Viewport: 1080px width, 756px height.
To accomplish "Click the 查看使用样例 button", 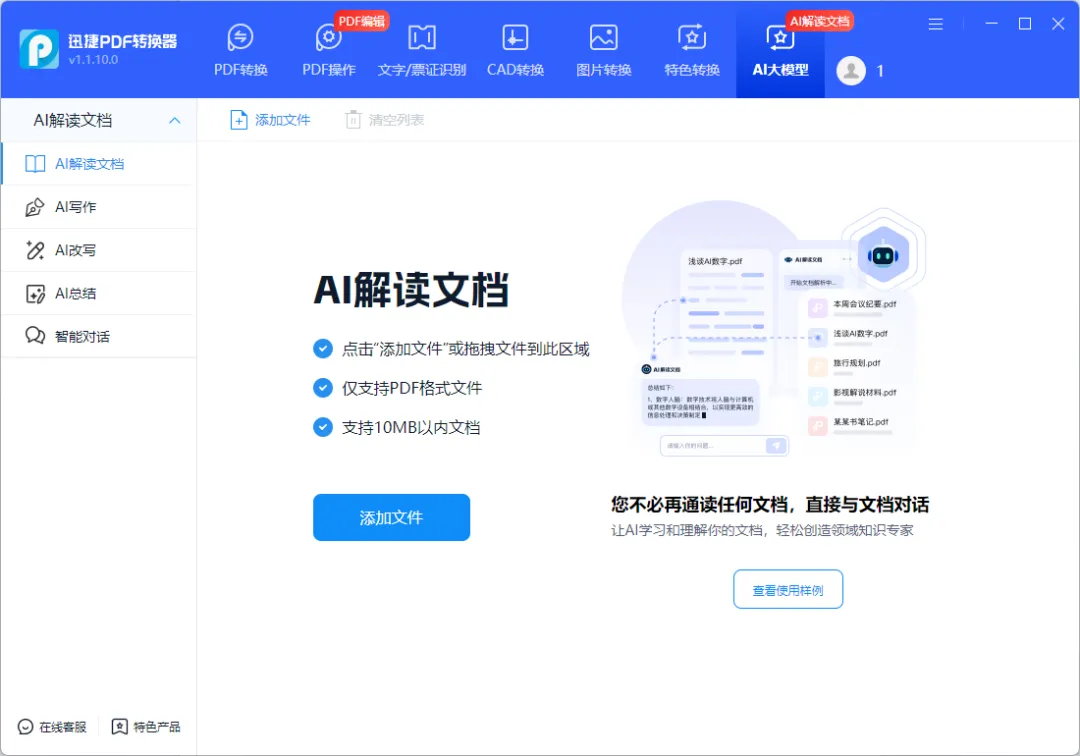I will pos(788,589).
